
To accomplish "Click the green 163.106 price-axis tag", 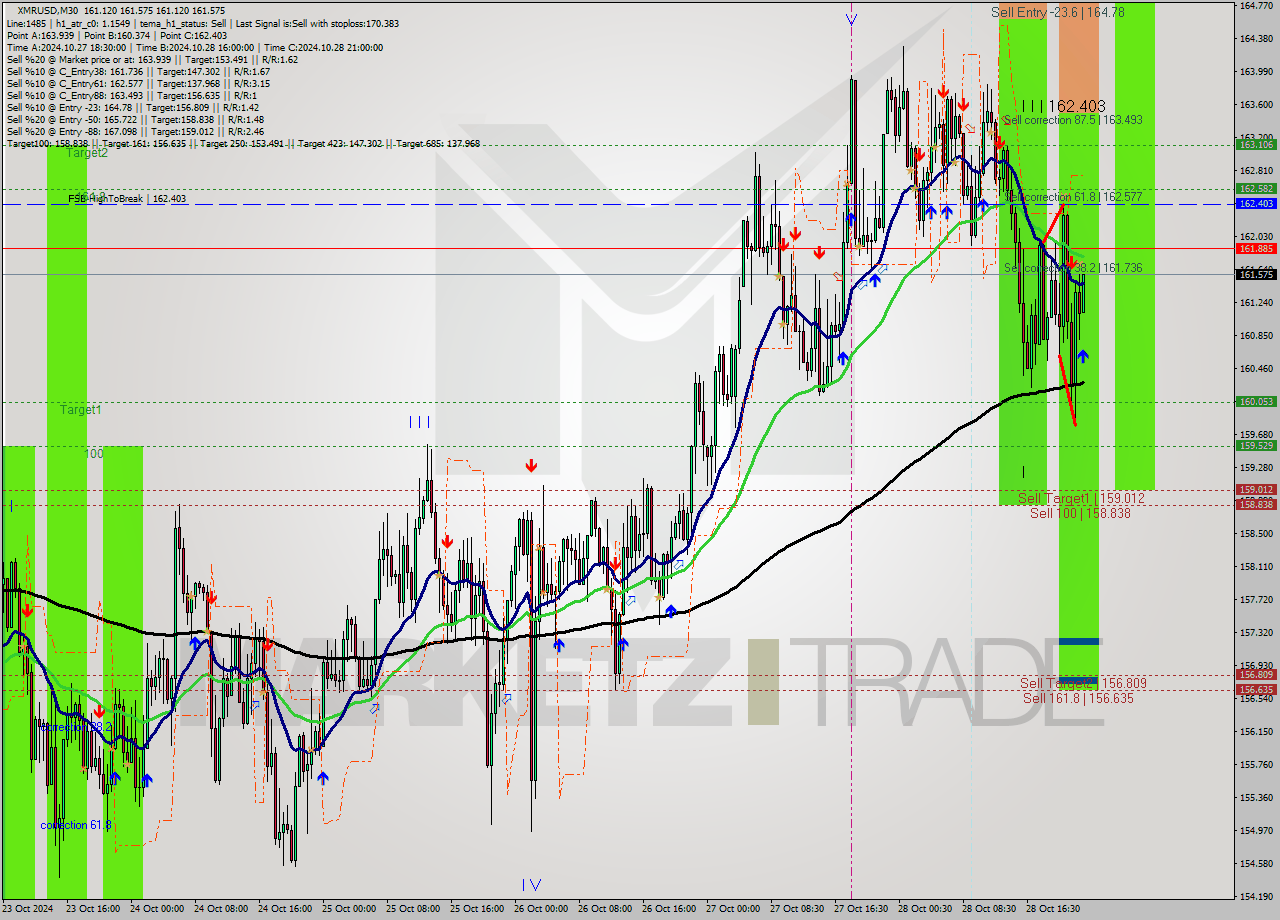I will click(x=1256, y=144).
